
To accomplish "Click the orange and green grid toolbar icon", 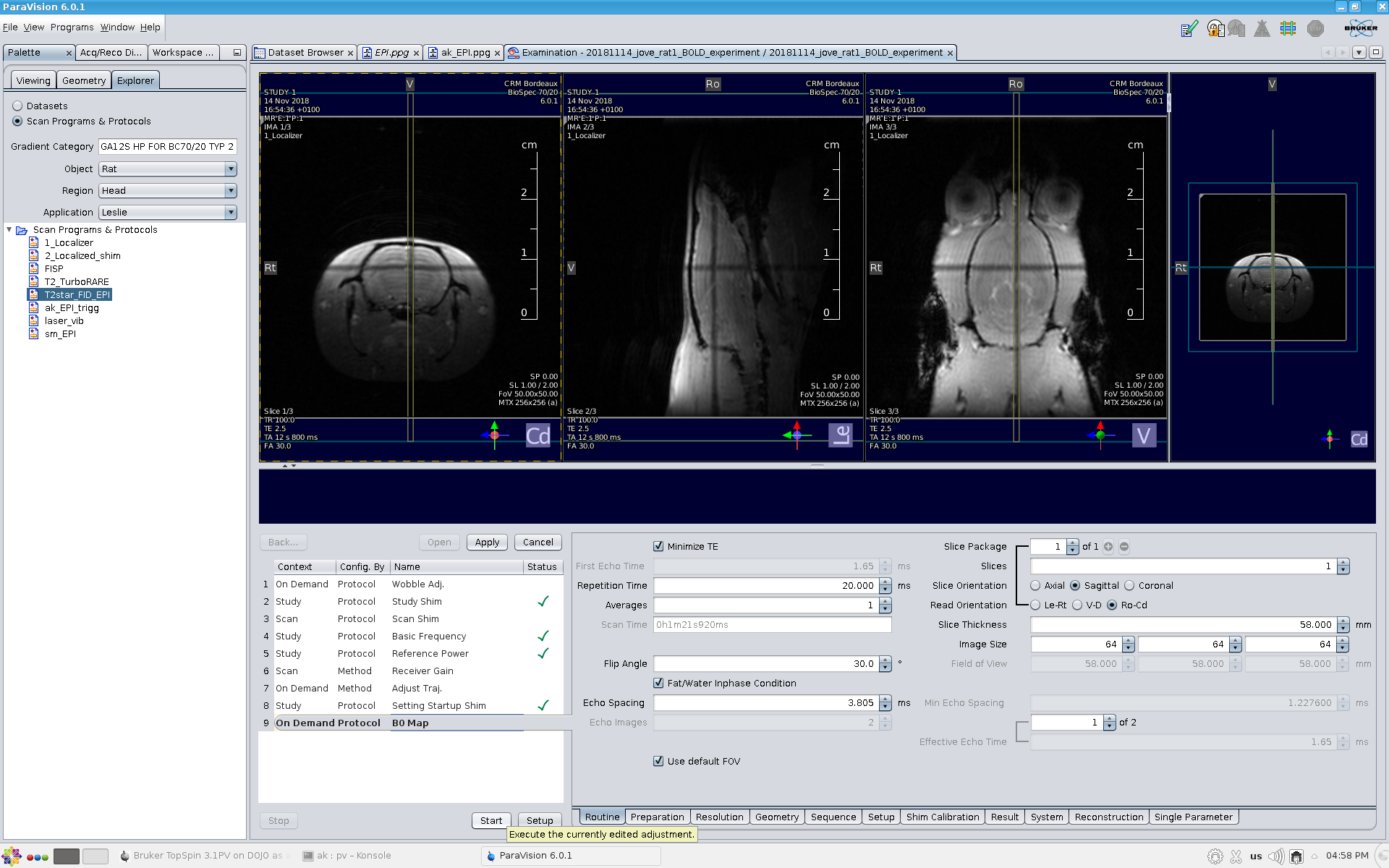I will click(x=1288, y=29).
